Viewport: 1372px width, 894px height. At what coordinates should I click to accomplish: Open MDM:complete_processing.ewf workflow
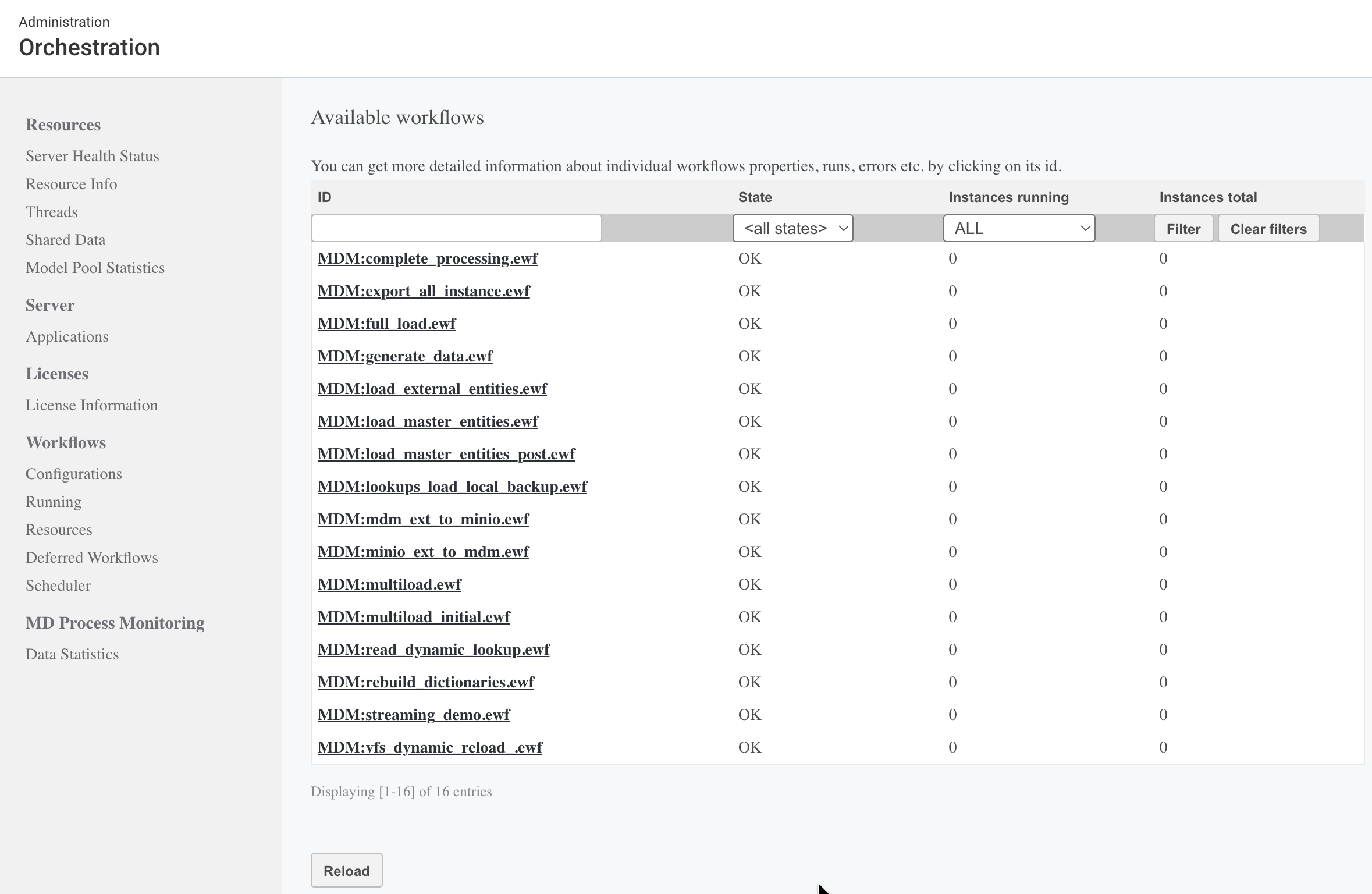pyautogui.click(x=428, y=258)
